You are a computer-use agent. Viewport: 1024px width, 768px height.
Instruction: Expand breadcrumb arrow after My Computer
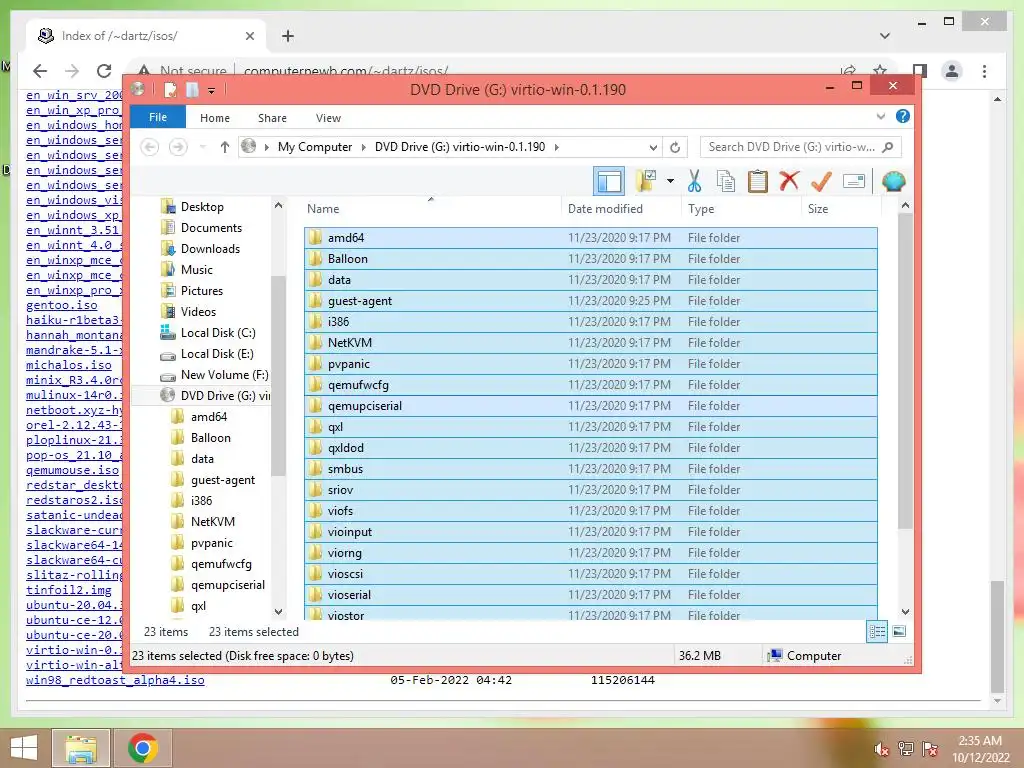coord(364,147)
